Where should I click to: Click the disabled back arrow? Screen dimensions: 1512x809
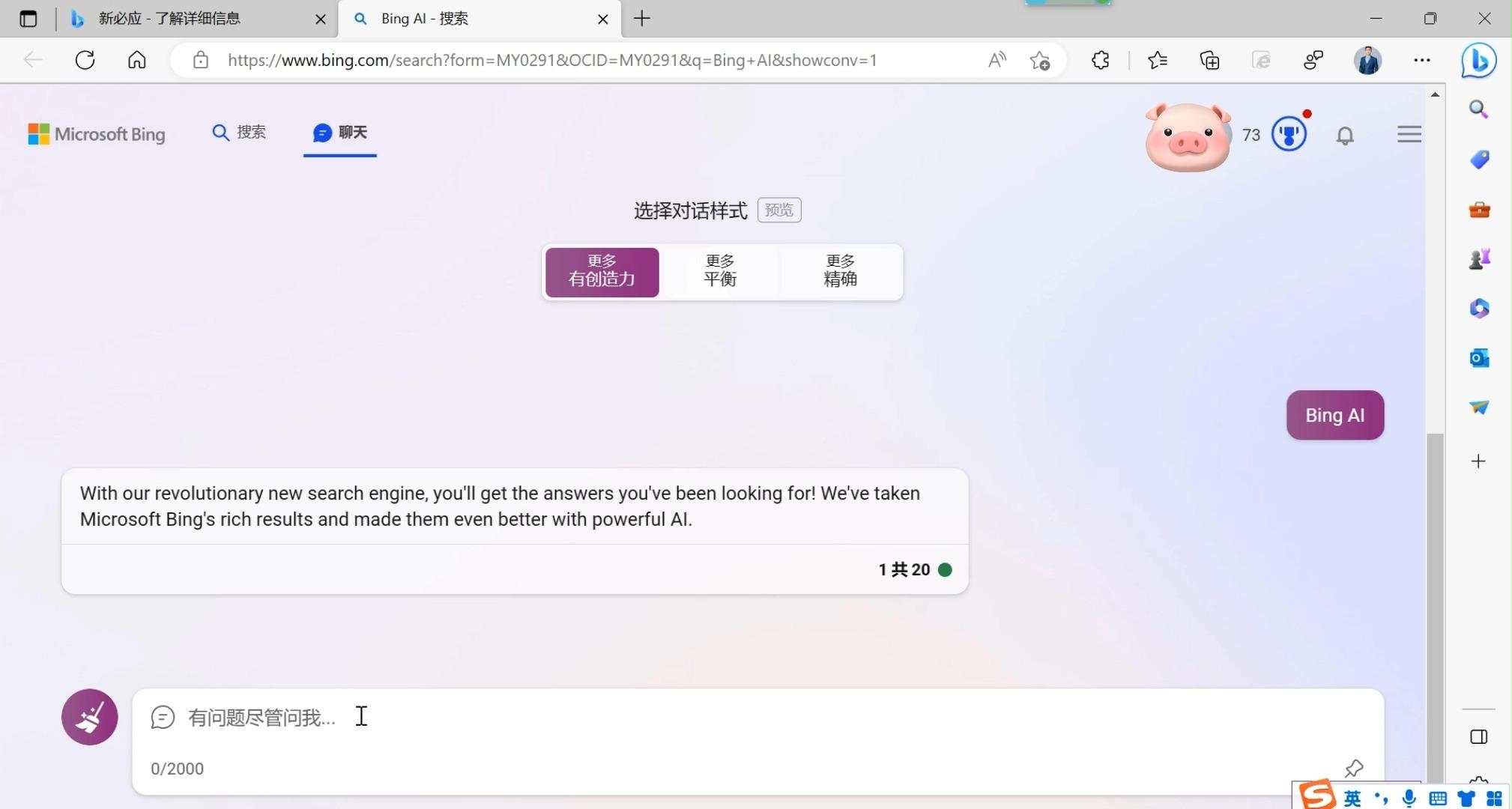[32, 60]
